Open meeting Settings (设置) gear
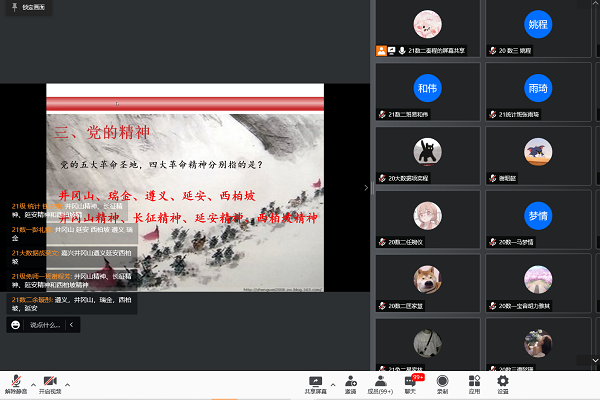 pos(503,383)
